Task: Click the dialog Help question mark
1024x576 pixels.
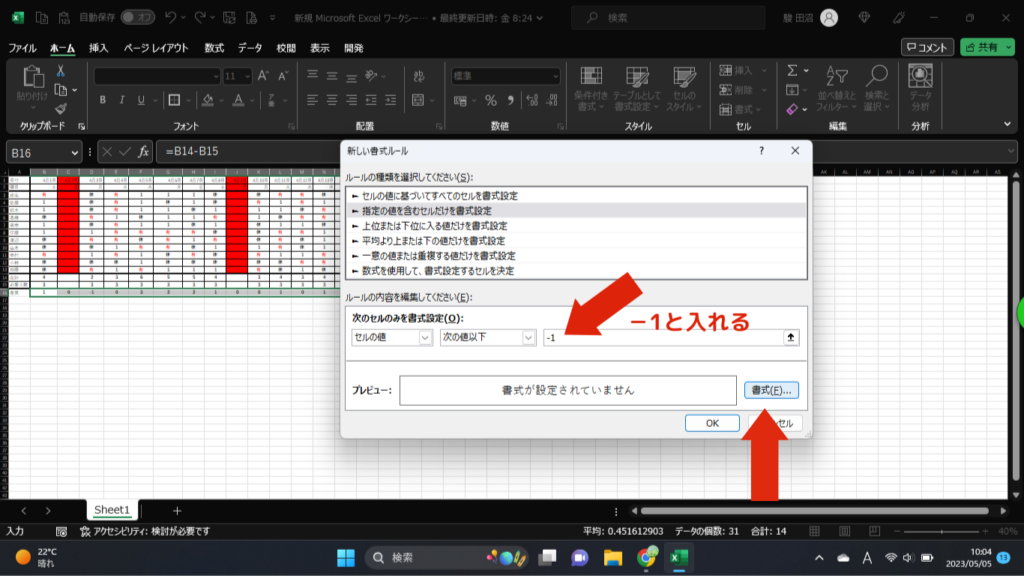Action: pos(761,151)
